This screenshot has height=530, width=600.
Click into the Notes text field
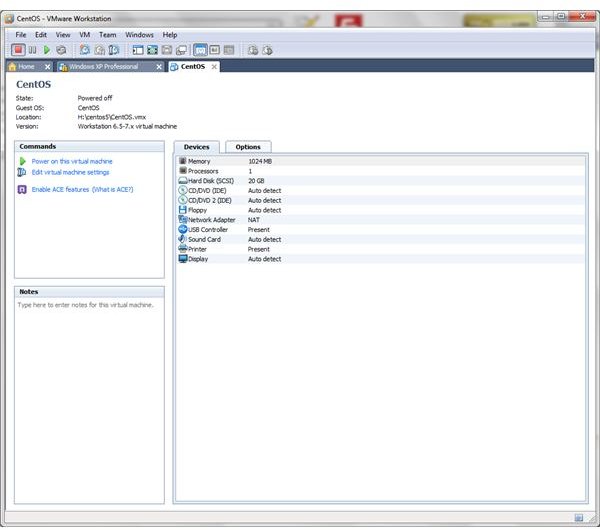pyautogui.click(x=89, y=400)
